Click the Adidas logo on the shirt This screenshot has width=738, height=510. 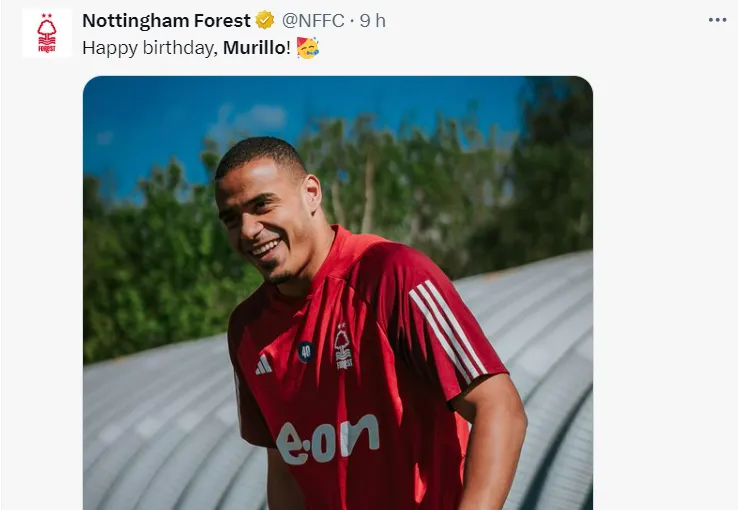[263, 365]
